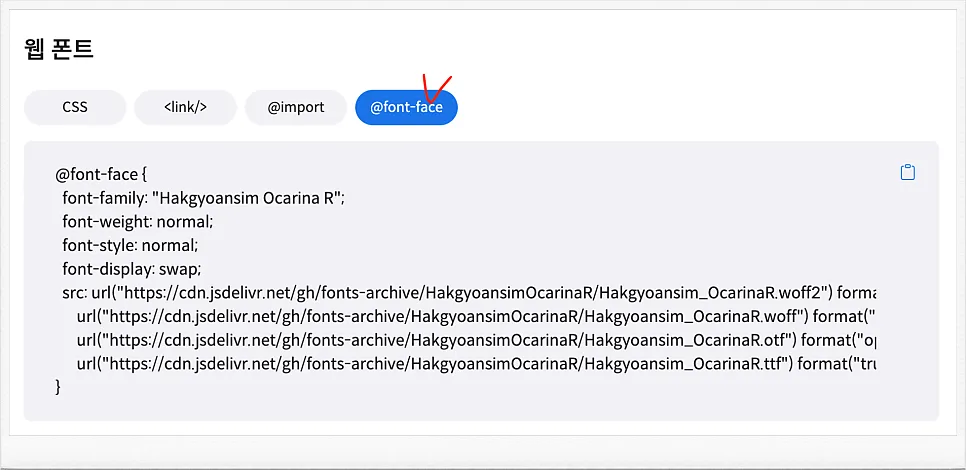Click the src line with .woff2 URL
The image size is (966, 470).
click(469, 293)
